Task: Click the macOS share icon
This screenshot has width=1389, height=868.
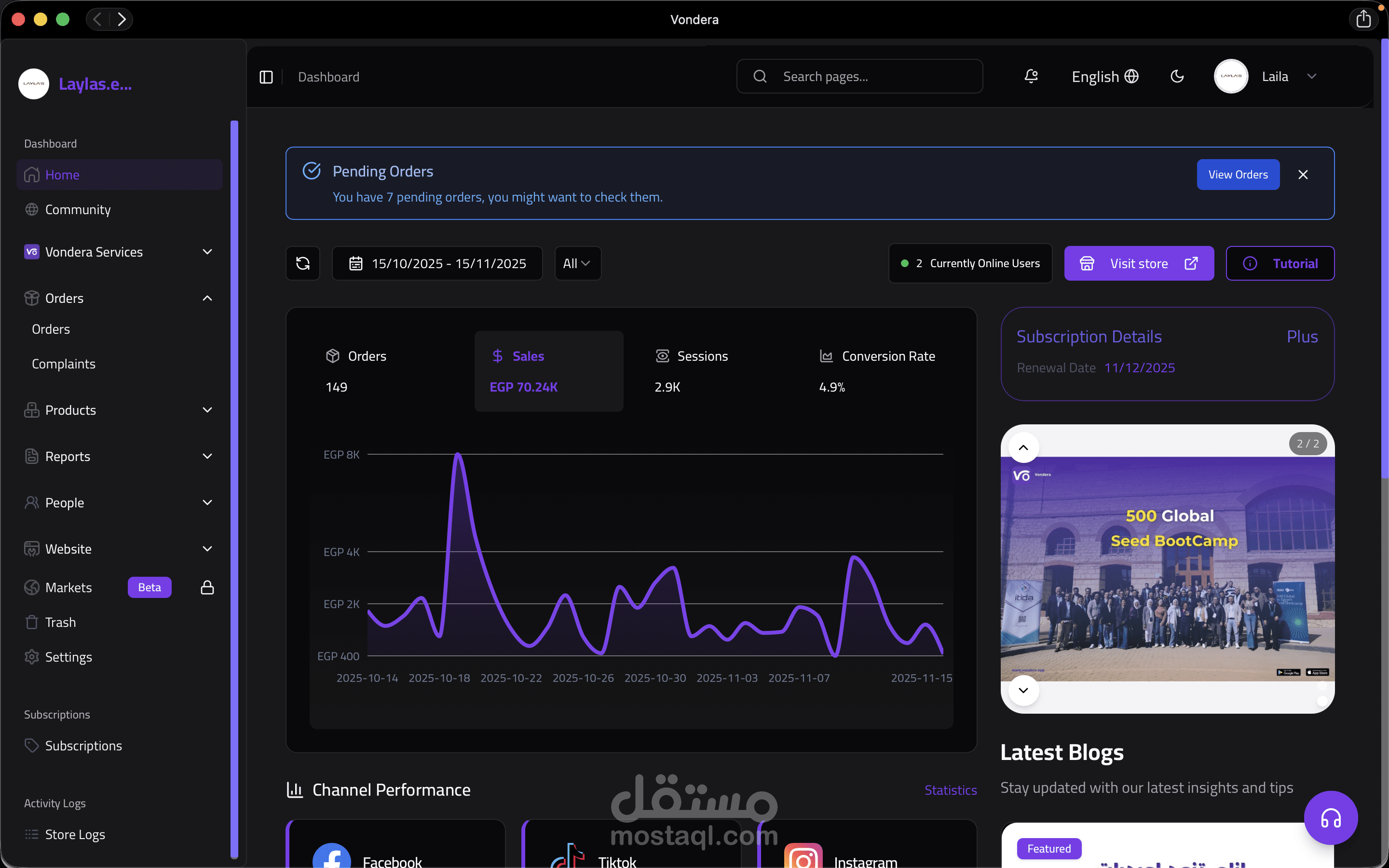Action: coord(1364,19)
